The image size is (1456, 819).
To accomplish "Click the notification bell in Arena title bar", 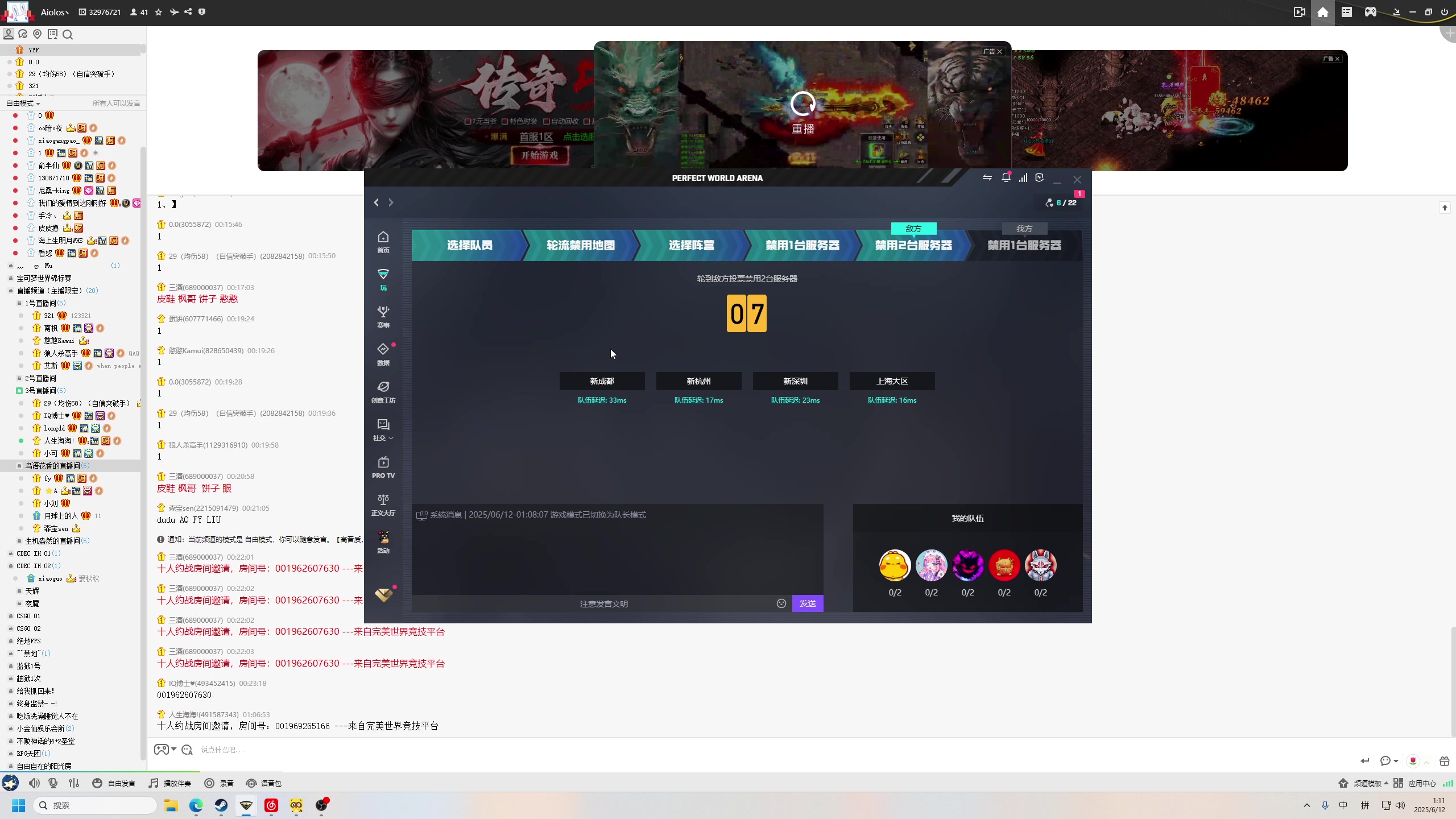I will 1006,177.
